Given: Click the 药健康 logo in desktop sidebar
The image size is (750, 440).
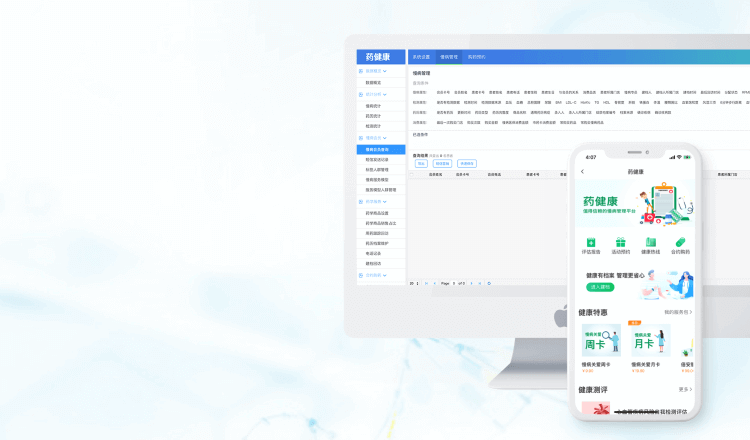Looking at the screenshot, I should tap(381, 57).
